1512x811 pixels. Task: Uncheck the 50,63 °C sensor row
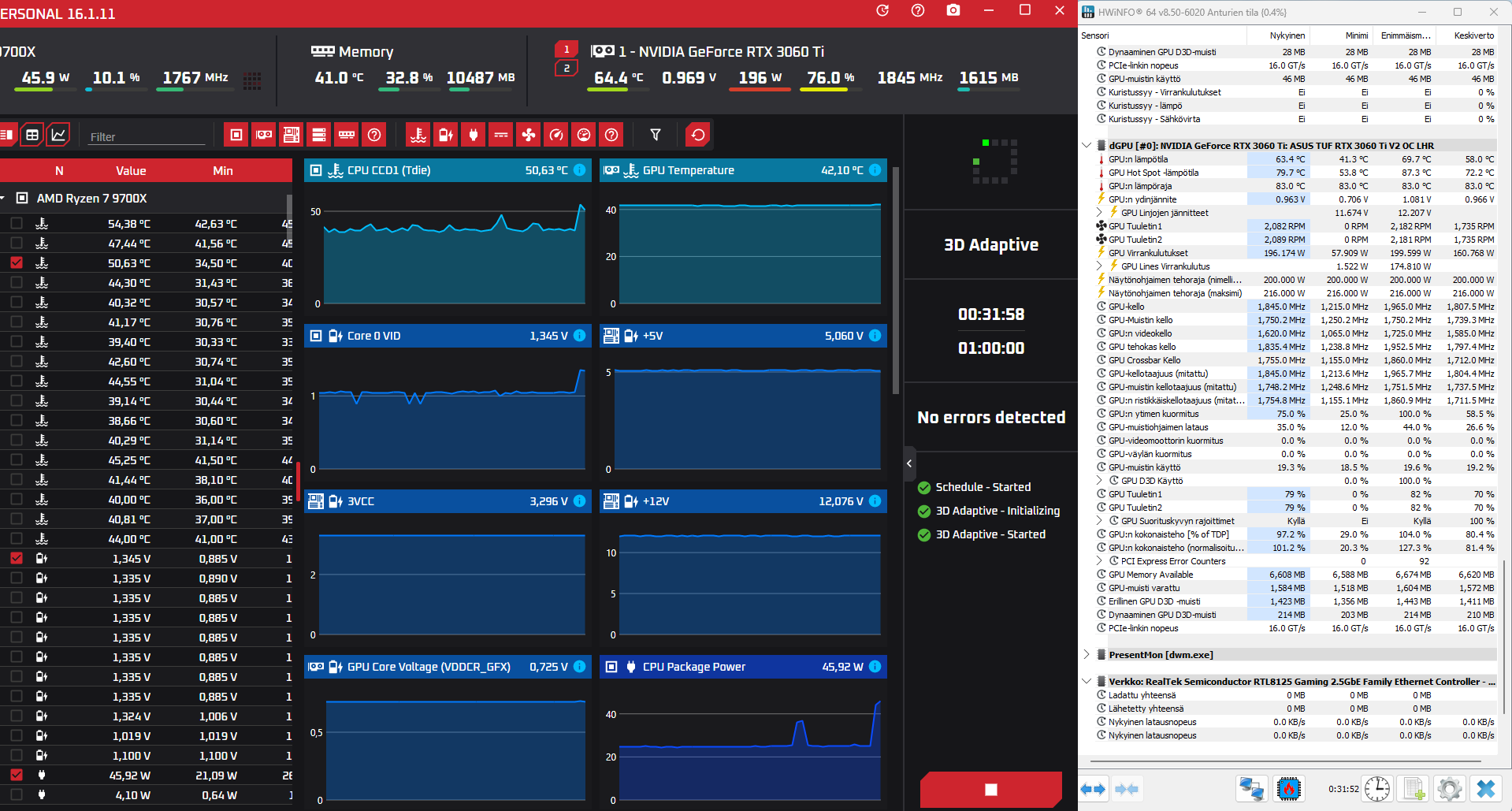pos(17,263)
